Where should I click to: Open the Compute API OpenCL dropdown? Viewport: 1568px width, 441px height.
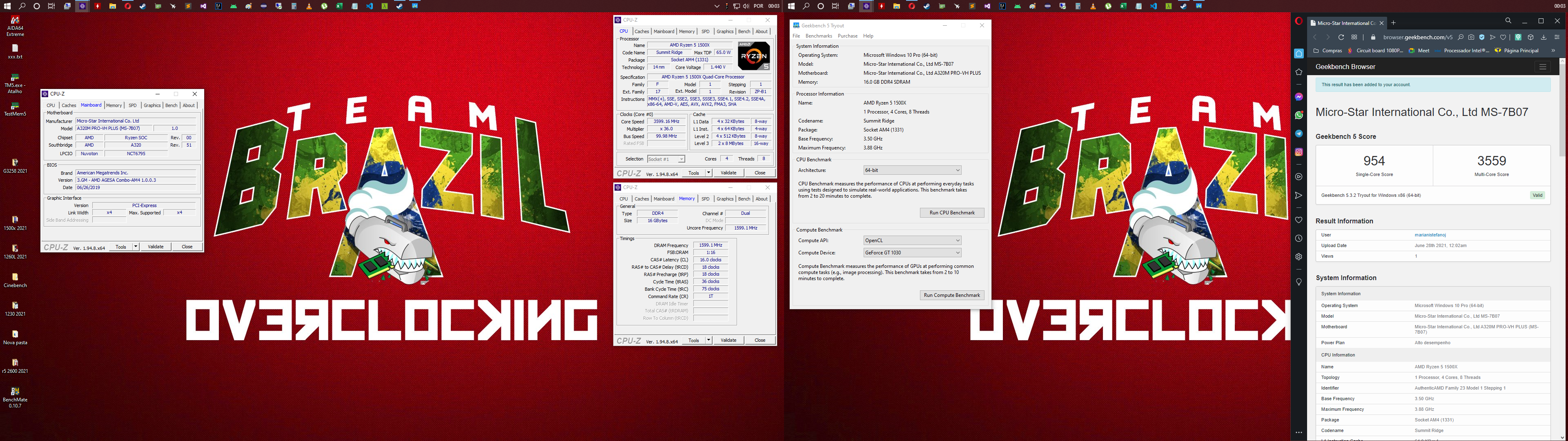pos(912,241)
